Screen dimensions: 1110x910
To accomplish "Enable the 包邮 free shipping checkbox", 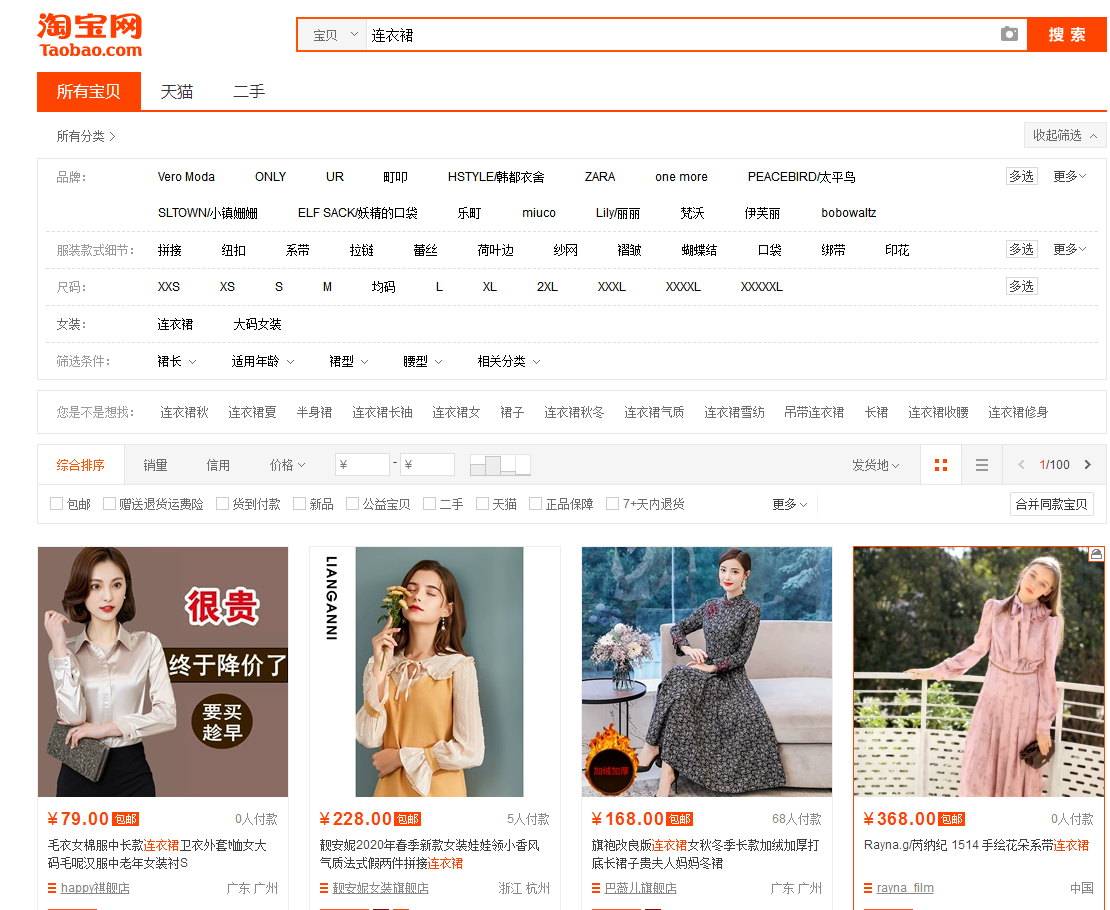I will 57,504.
